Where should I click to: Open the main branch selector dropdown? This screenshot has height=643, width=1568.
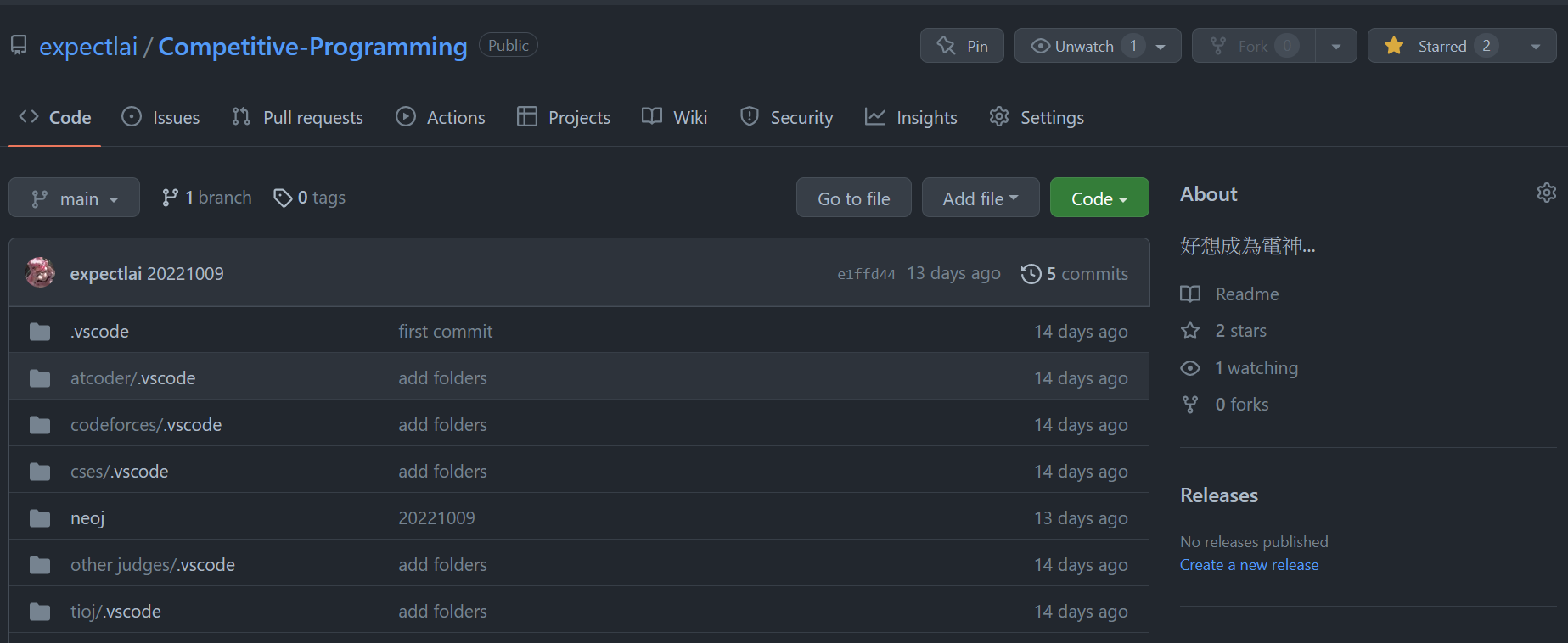point(74,198)
